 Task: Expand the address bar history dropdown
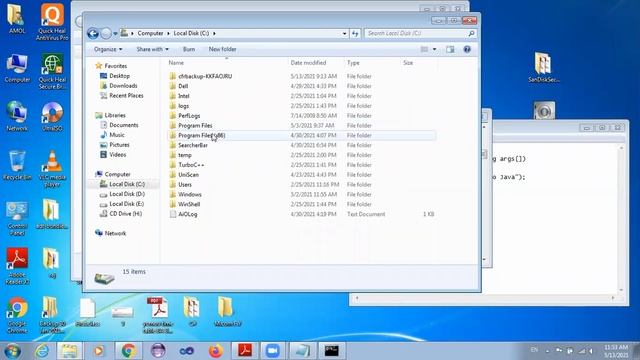click(344, 33)
